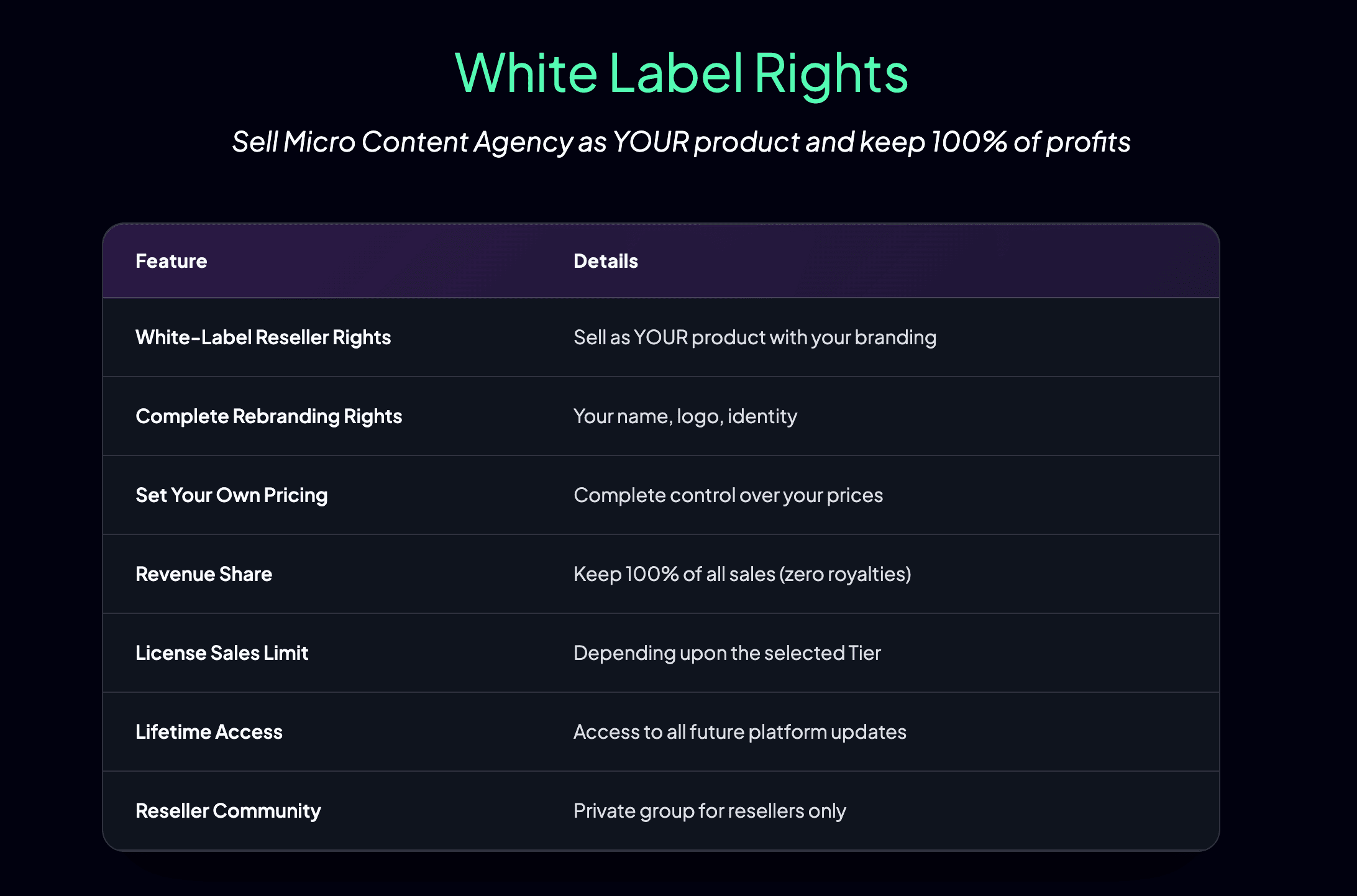The width and height of the screenshot is (1357, 896).
Task: Click the "White Label Rights" heading
Action: [x=681, y=73]
